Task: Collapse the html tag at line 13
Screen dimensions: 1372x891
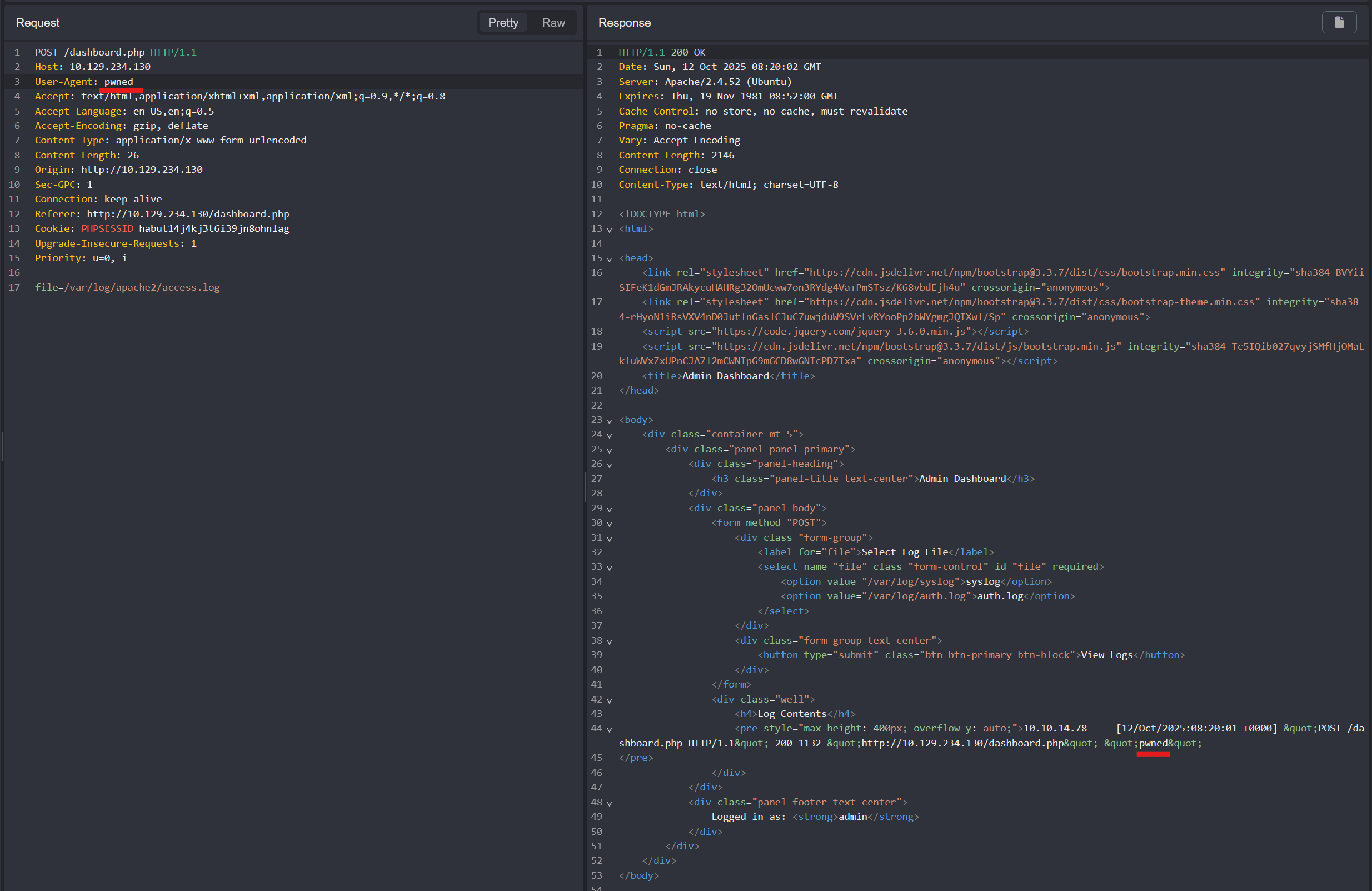Action: pyautogui.click(x=610, y=230)
